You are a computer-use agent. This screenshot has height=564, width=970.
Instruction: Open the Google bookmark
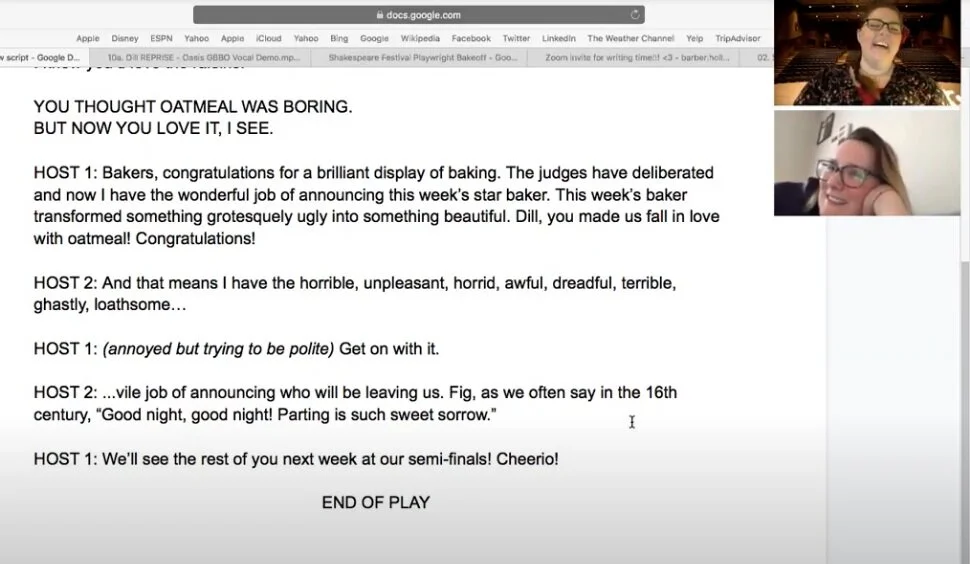pos(374,38)
